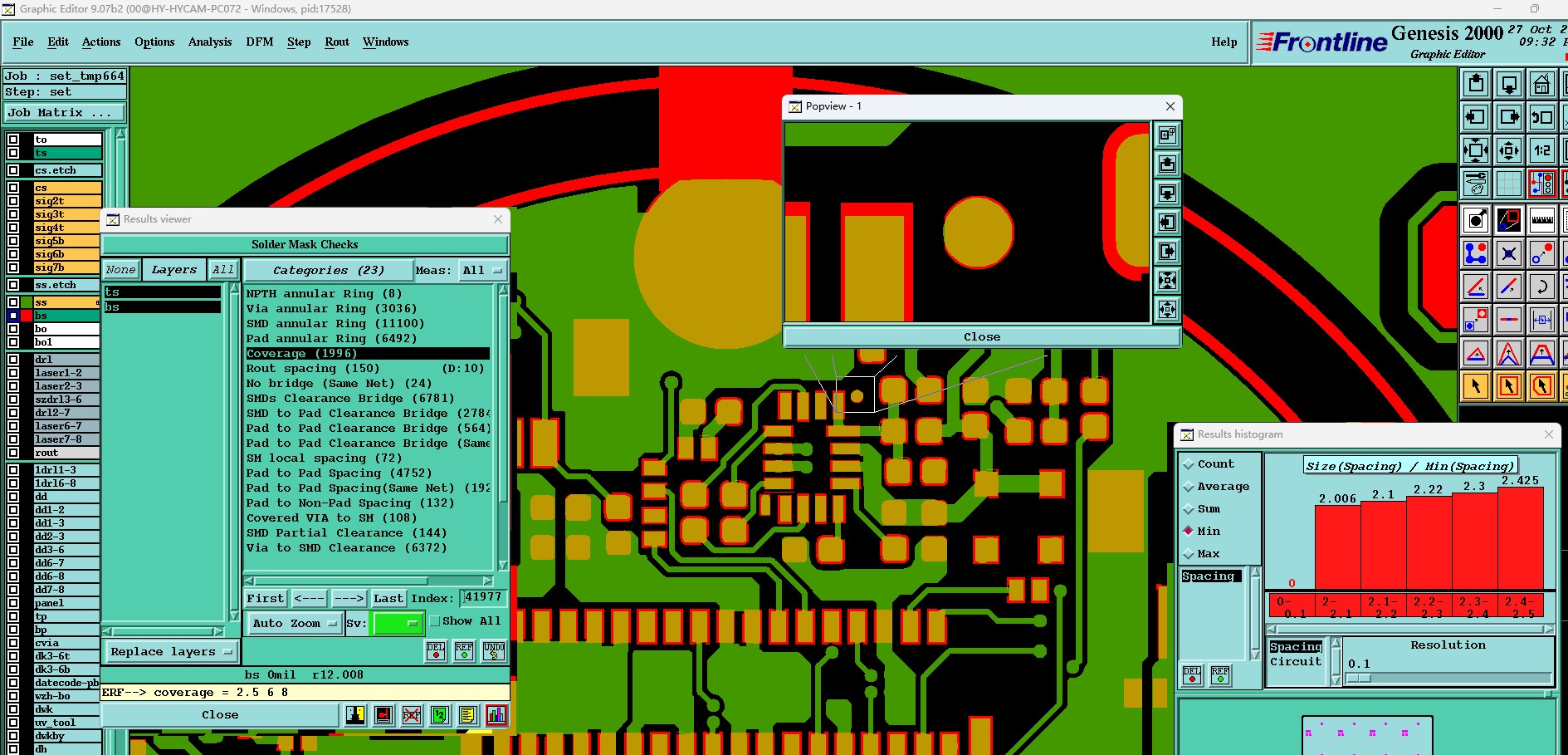The height and width of the screenshot is (755, 1568).
Task: Toggle visibility box for layer sig2t
Action: point(13,201)
